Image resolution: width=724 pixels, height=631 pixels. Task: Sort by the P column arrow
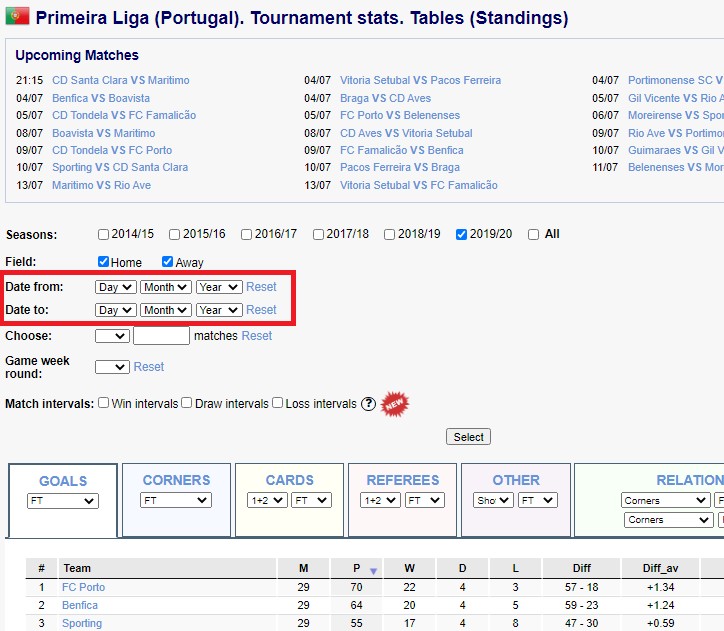coord(374,571)
